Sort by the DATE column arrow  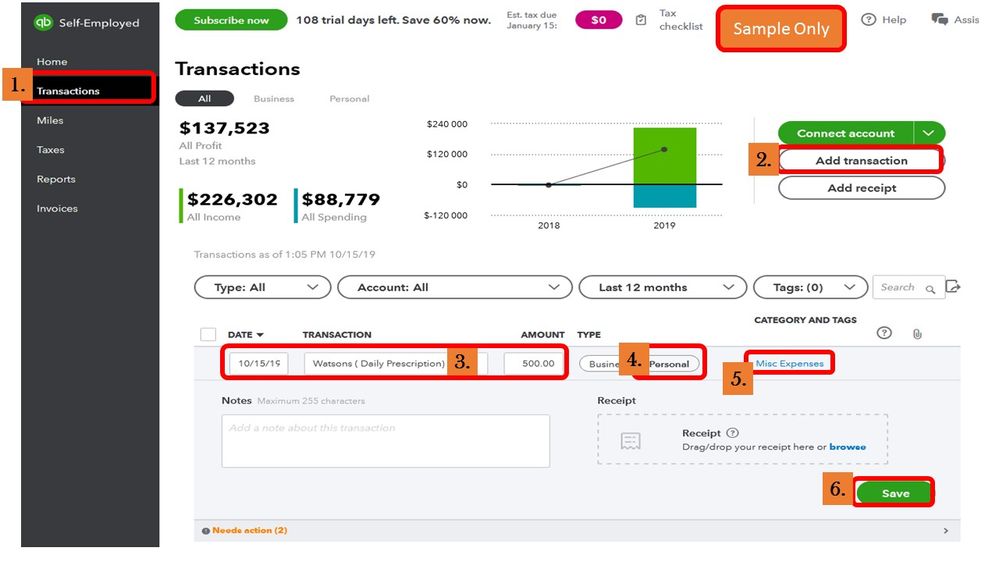260,335
